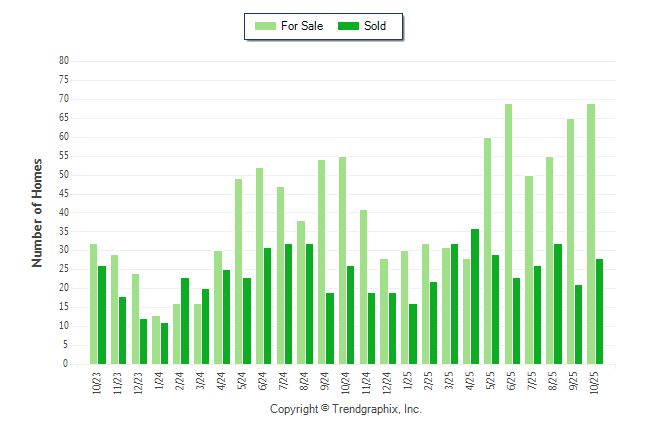Viewport: 646px width, 434px height.
Task: Toggle the Sold legend label
Action: (375, 26)
